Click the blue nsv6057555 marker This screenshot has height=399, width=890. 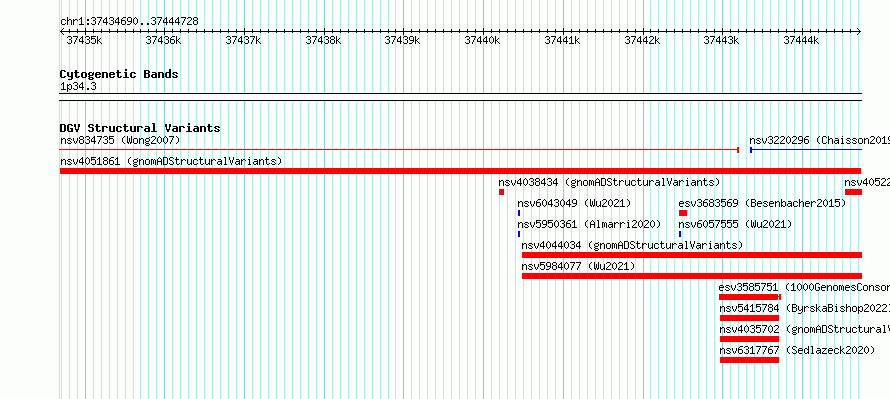point(680,234)
